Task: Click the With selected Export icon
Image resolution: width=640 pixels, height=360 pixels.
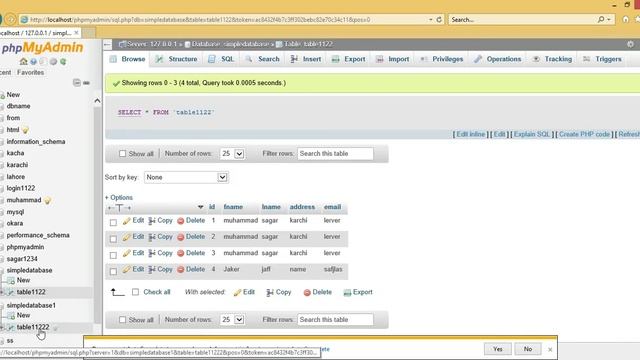Action: [x=347, y=293]
